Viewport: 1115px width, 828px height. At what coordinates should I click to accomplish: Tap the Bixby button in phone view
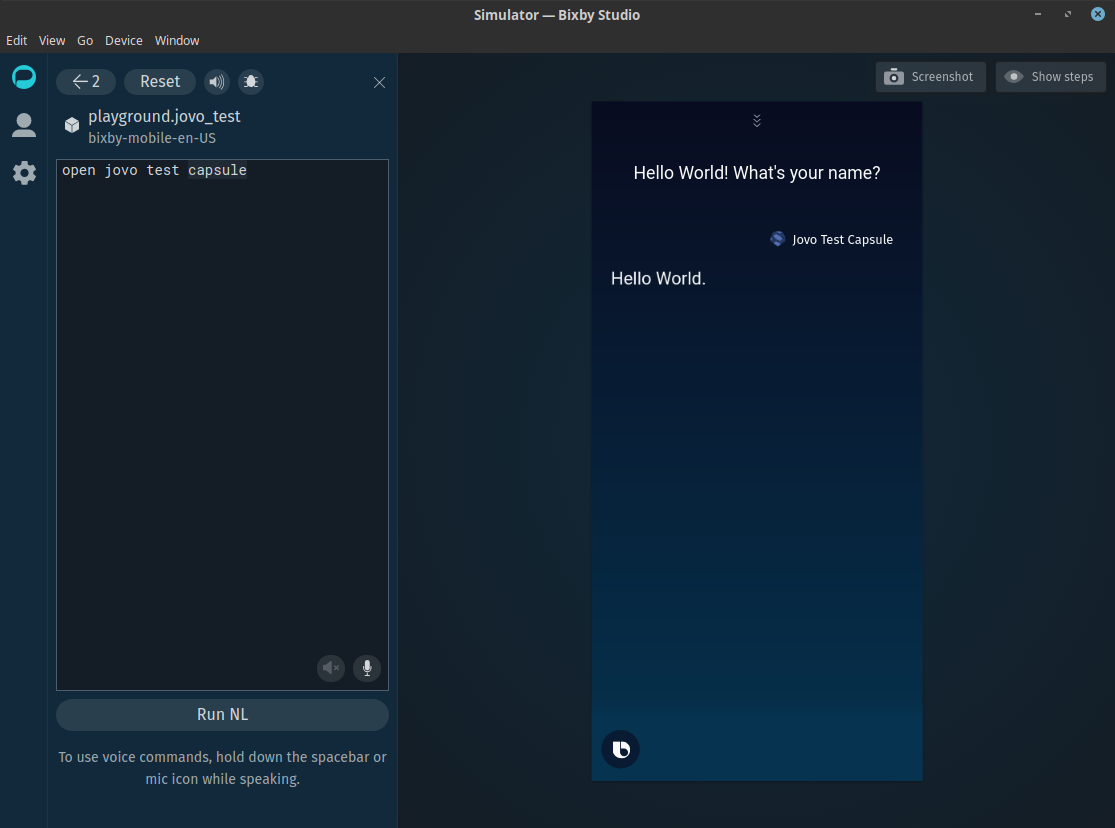pos(621,749)
